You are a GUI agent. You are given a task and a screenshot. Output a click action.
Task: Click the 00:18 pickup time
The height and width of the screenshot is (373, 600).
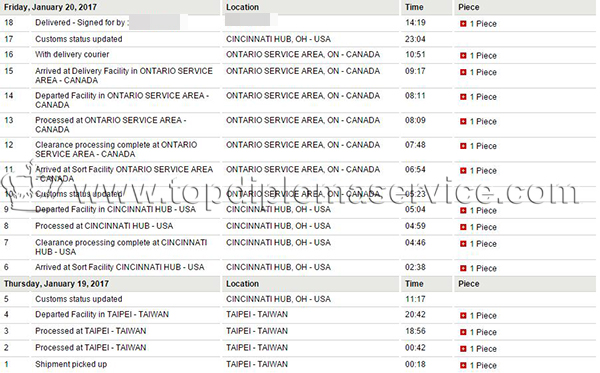pos(415,364)
